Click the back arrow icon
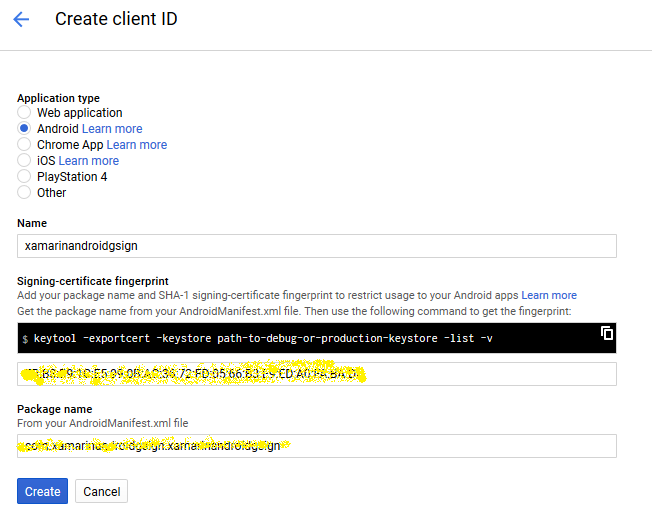 pos(21,19)
